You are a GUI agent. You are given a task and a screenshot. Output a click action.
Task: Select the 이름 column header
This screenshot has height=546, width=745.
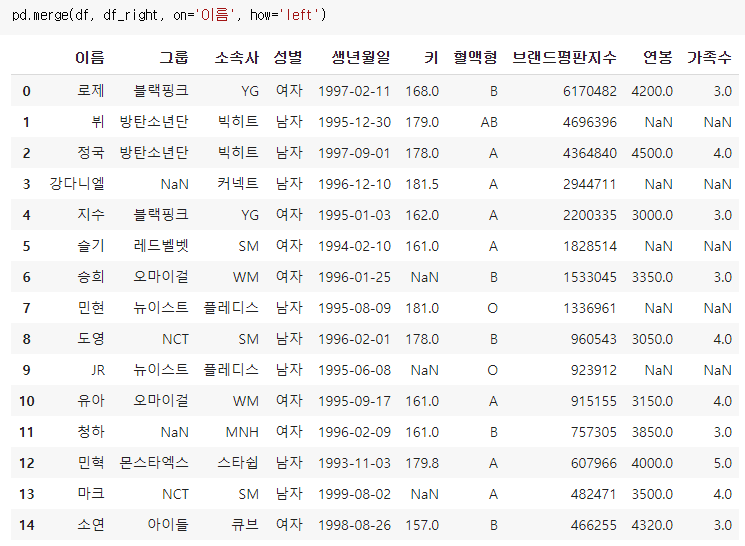coord(89,57)
